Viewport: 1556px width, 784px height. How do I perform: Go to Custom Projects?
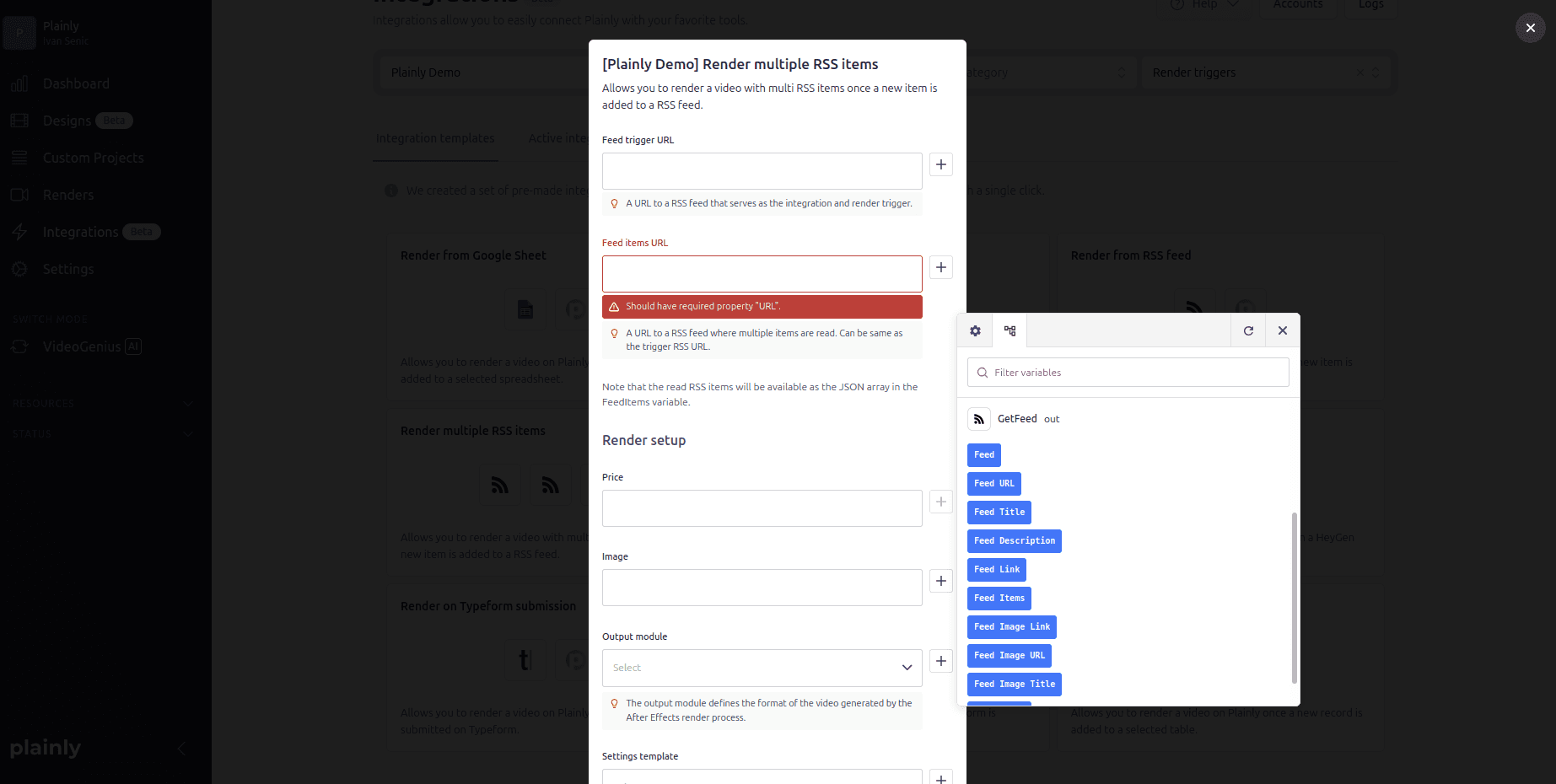click(93, 158)
